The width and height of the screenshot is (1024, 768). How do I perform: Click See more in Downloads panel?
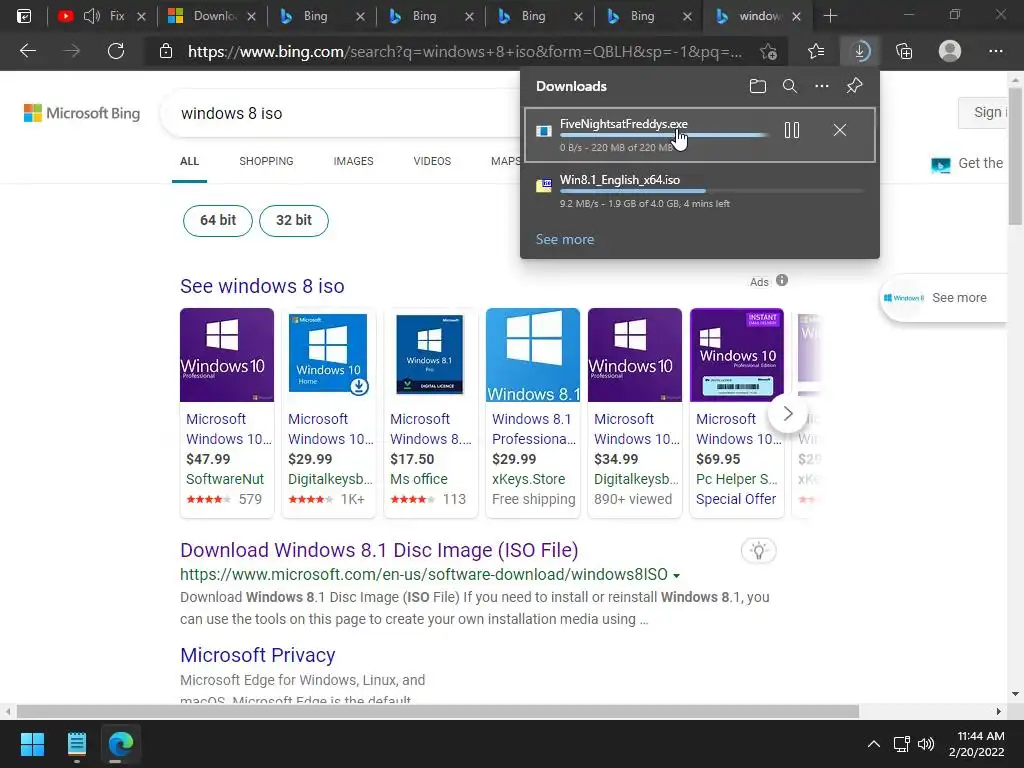click(x=565, y=240)
